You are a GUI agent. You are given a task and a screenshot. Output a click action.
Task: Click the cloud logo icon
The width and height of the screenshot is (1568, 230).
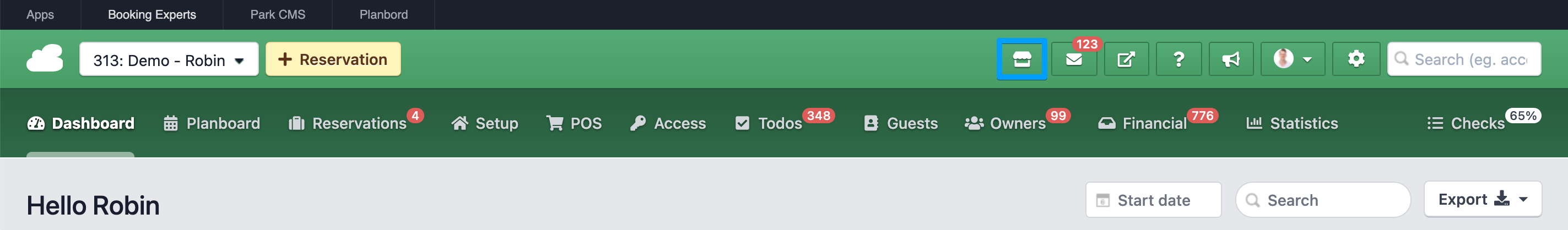click(45, 58)
